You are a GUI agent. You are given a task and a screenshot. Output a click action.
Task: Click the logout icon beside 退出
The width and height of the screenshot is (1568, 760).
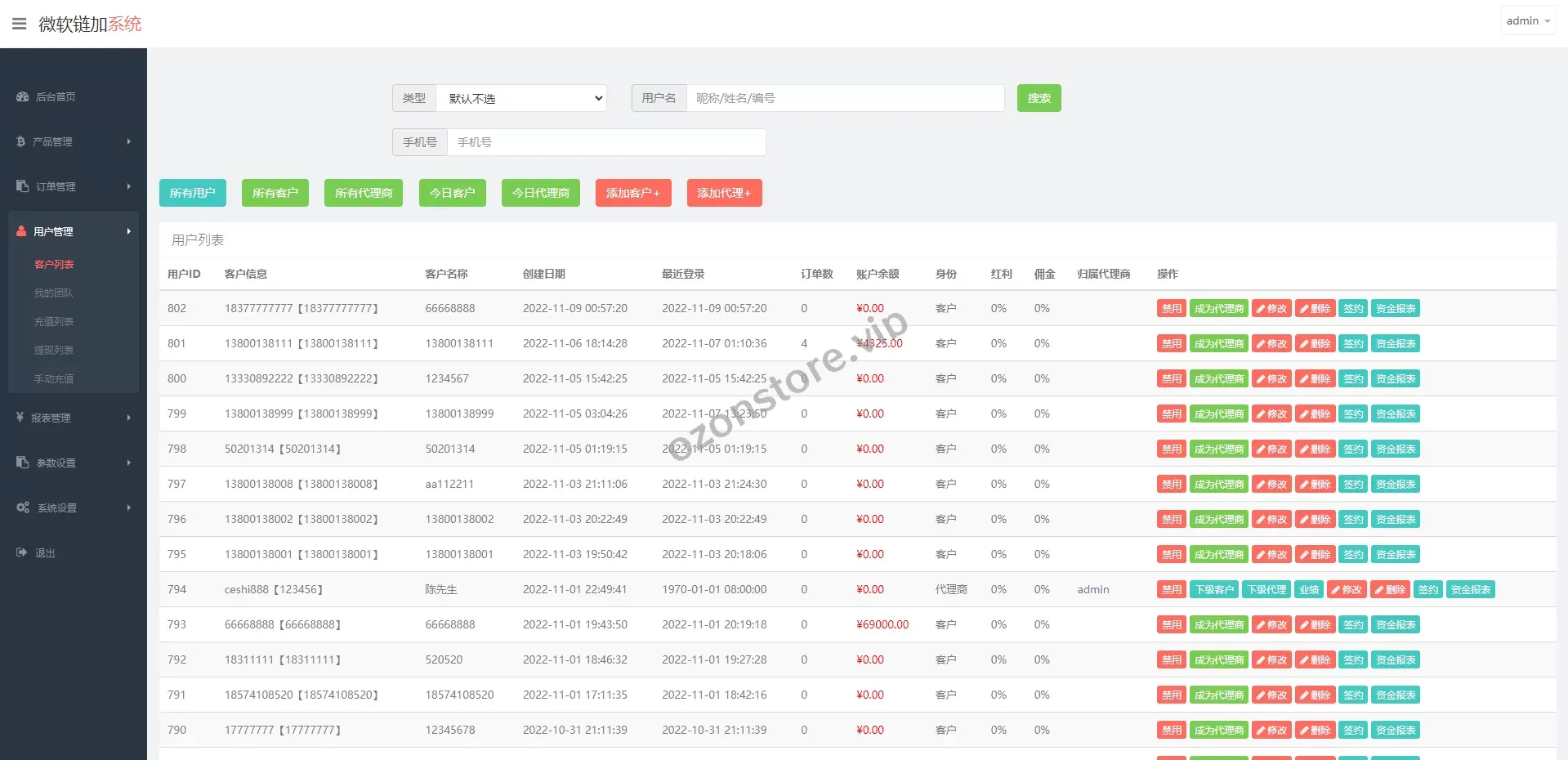(x=22, y=552)
